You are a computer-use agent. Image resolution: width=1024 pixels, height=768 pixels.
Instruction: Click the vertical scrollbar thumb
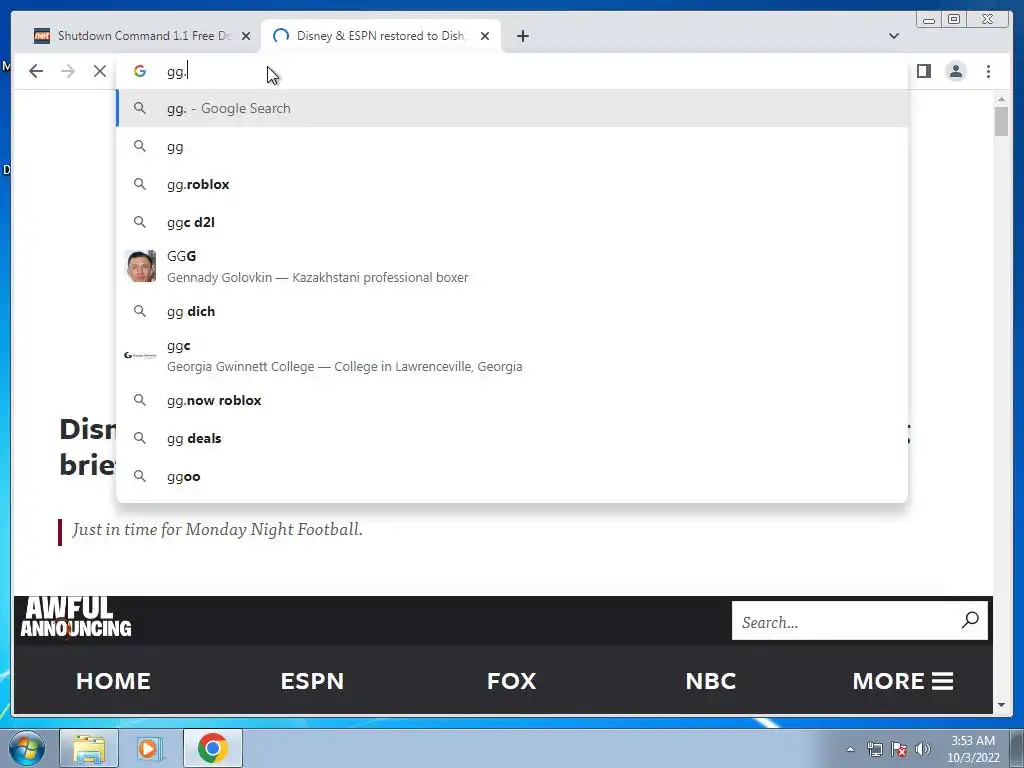[1001, 121]
